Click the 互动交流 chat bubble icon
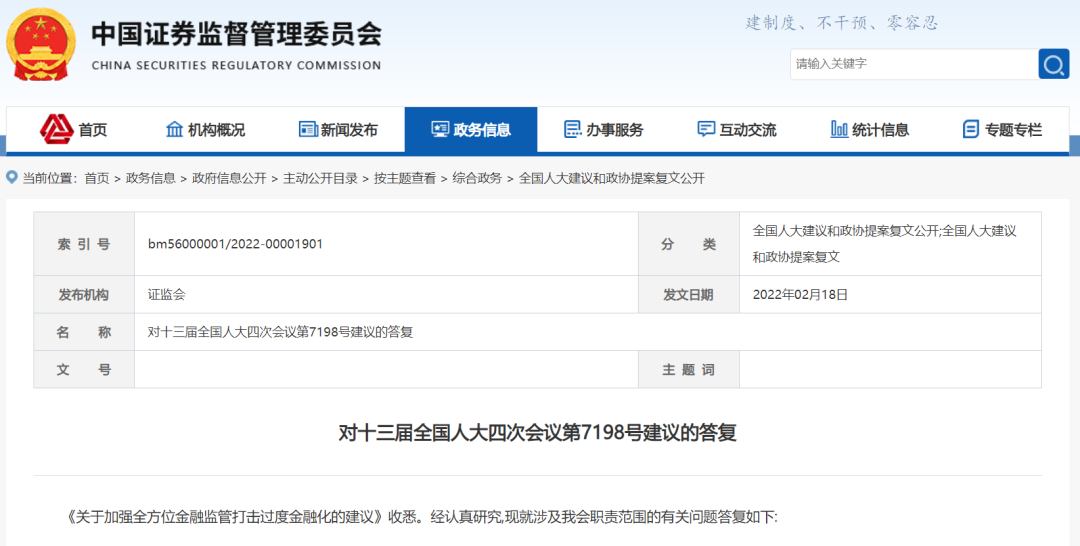This screenshot has width=1080, height=546. coord(706,129)
